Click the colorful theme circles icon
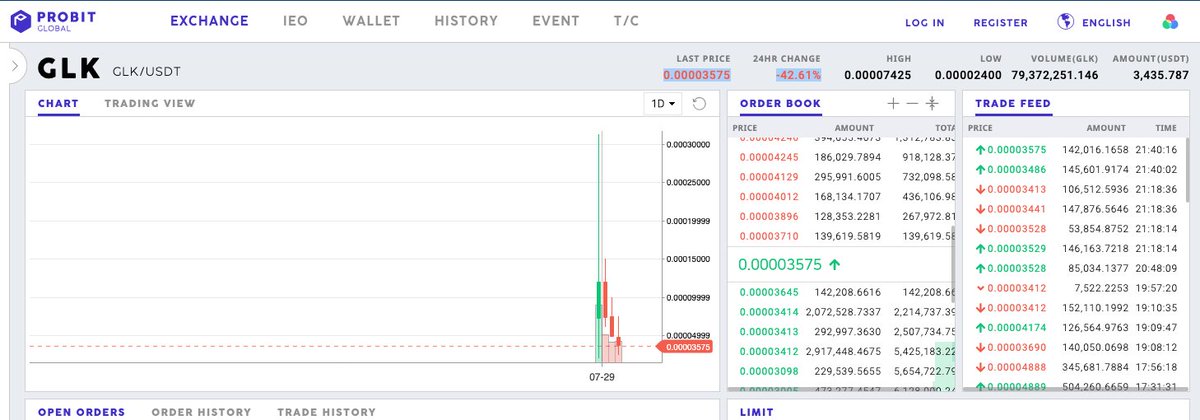 point(1171,22)
